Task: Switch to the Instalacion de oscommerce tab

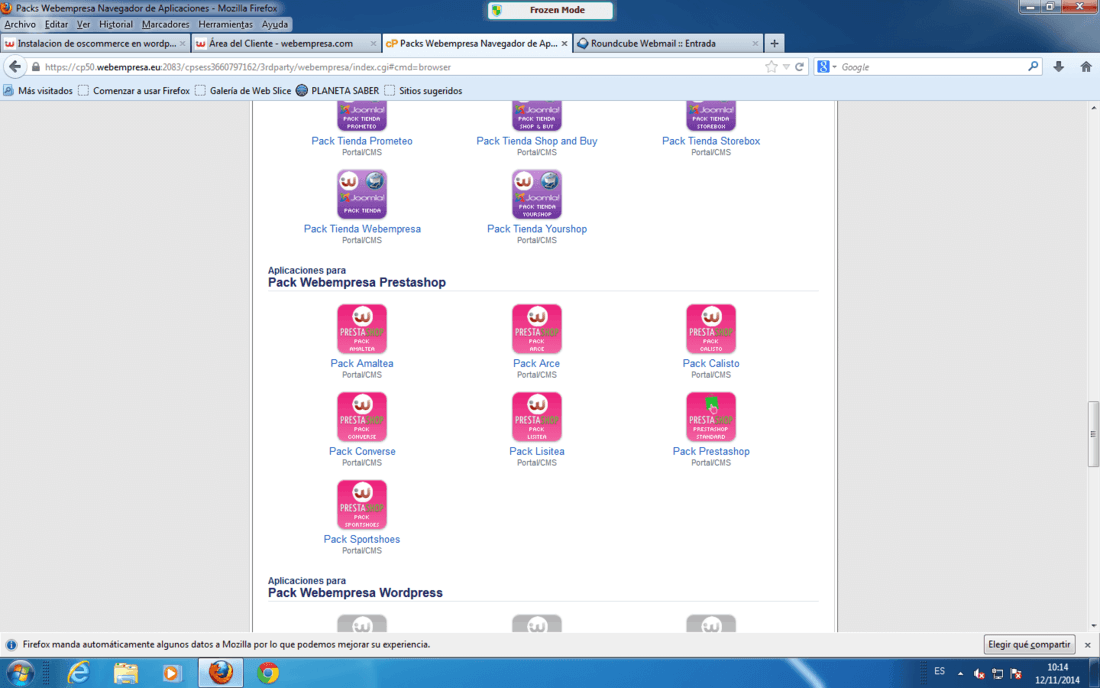Action: click(x=95, y=43)
